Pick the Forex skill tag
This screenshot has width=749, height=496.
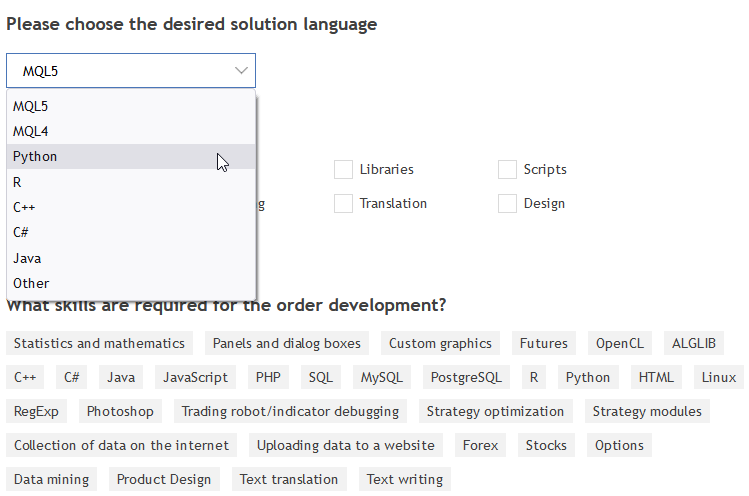480,445
